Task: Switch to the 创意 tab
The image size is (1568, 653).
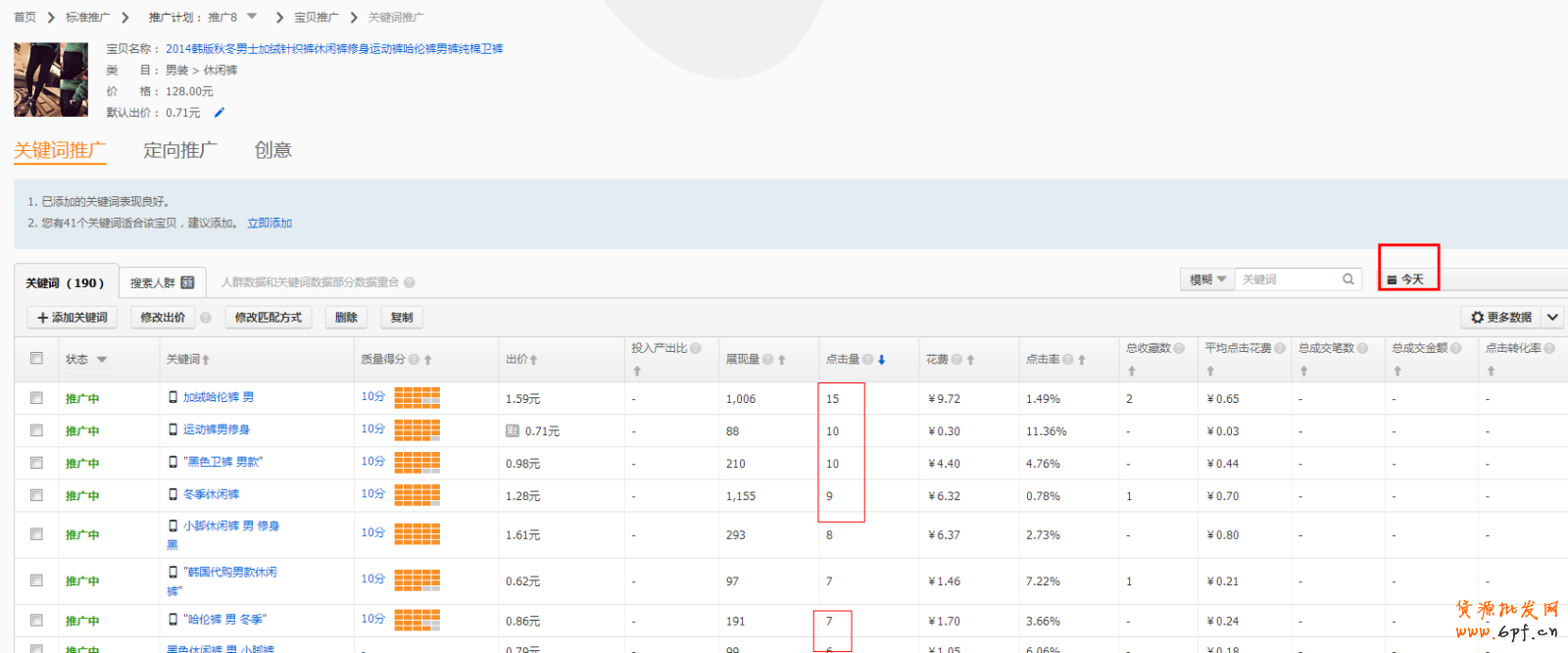Action: (x=273, y=150)
